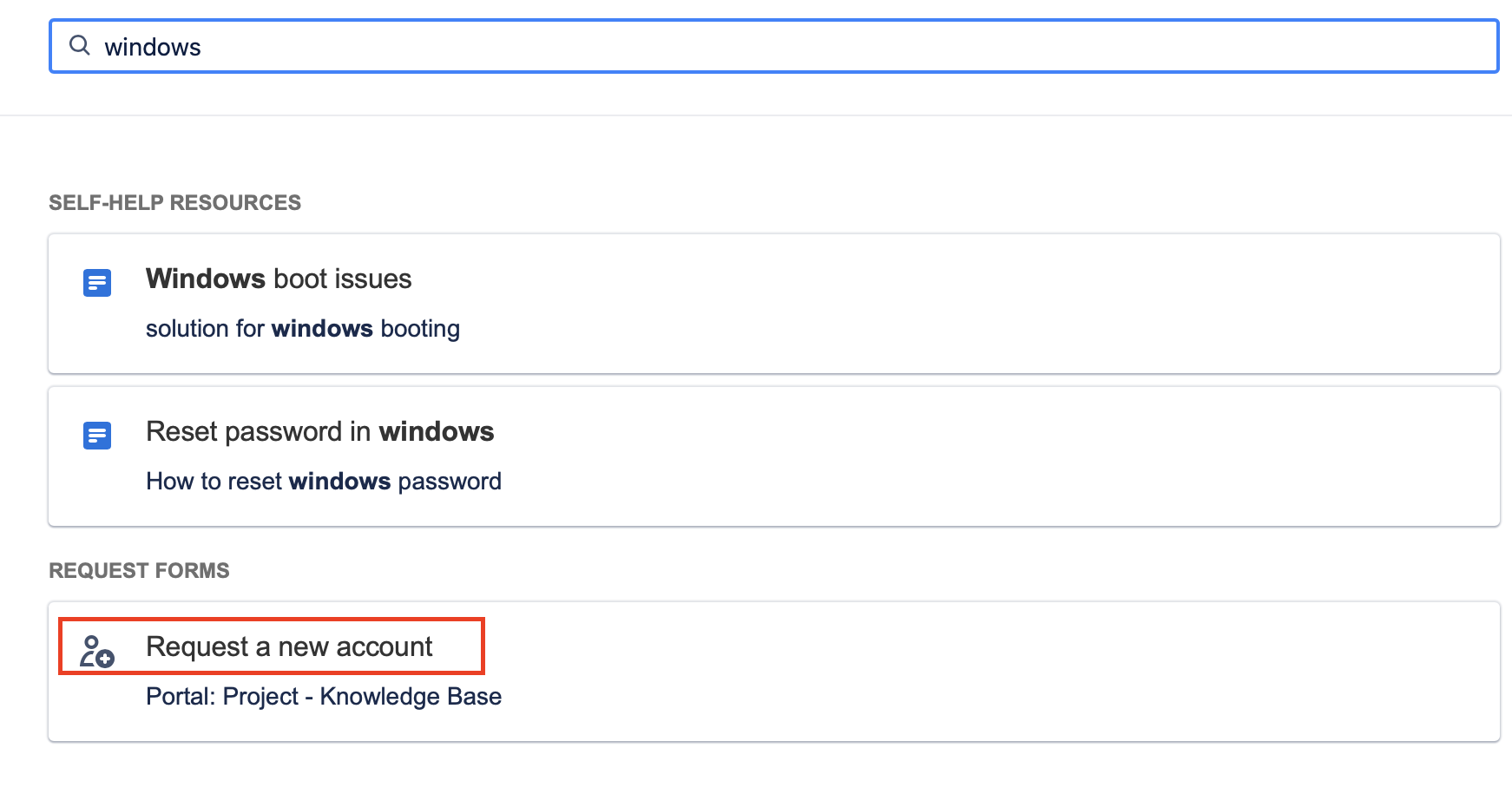Image resolution: width=1512 pixels, height=807 pixels.
Task: Click the new account person-plus icon
Action: tap(97, 651)
